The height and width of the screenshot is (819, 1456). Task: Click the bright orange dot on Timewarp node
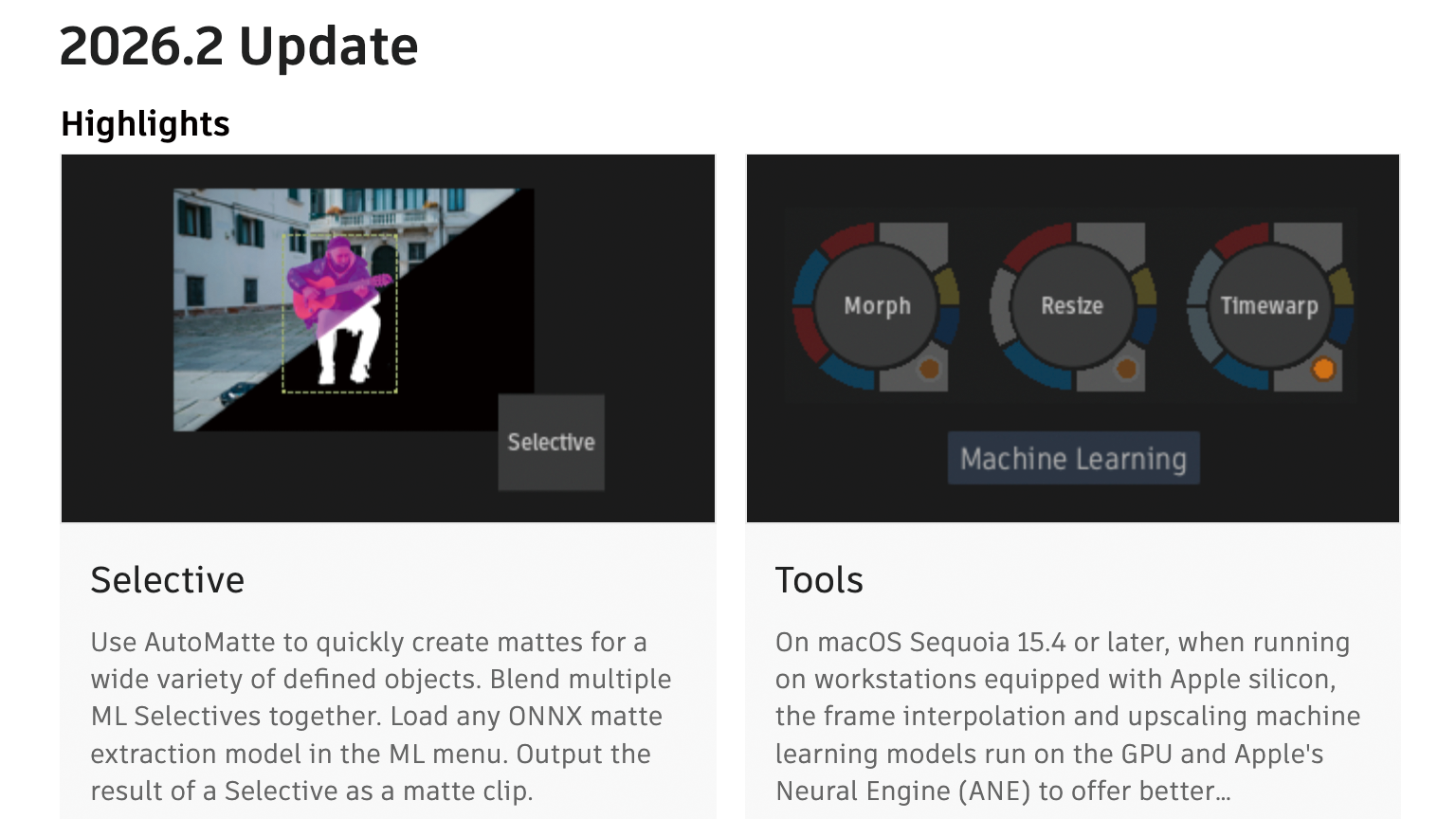click(1323, 369)
